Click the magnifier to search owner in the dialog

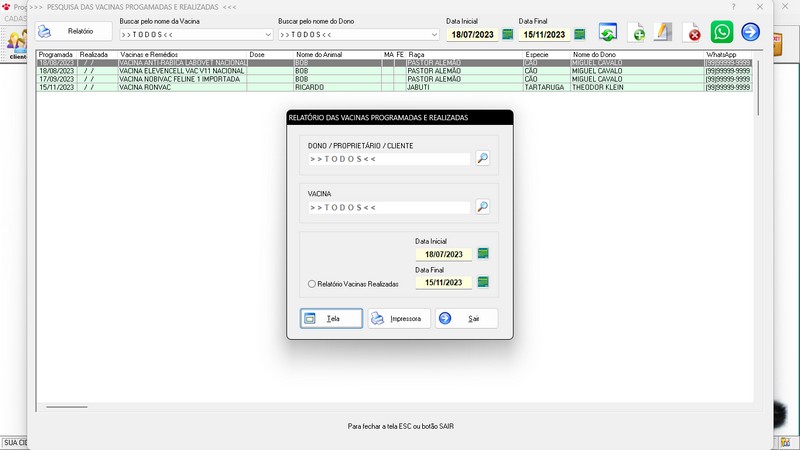pyautogui.click(x=483, y=158)
